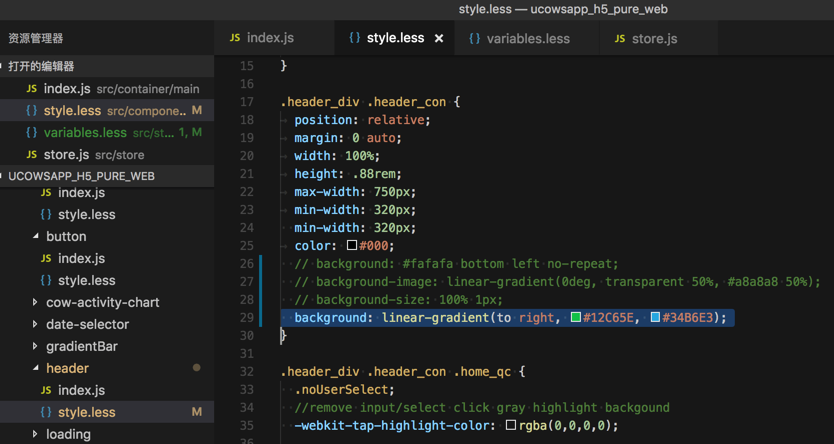Open the gradientBar folder in explorer
The image size is (834, 444).
[81, 346]
